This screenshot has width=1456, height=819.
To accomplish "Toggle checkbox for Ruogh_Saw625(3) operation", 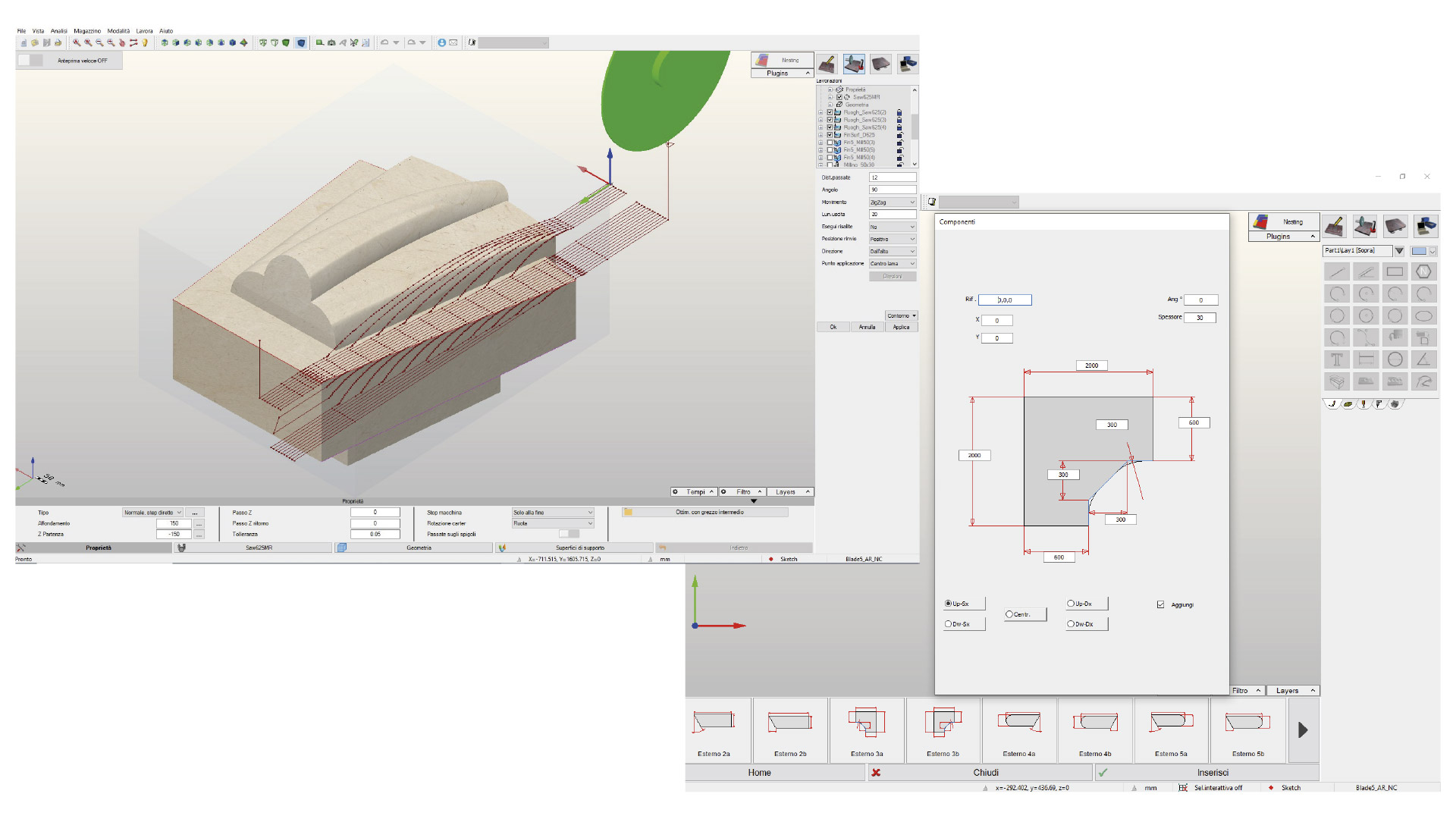I will [x=830, y=120].
